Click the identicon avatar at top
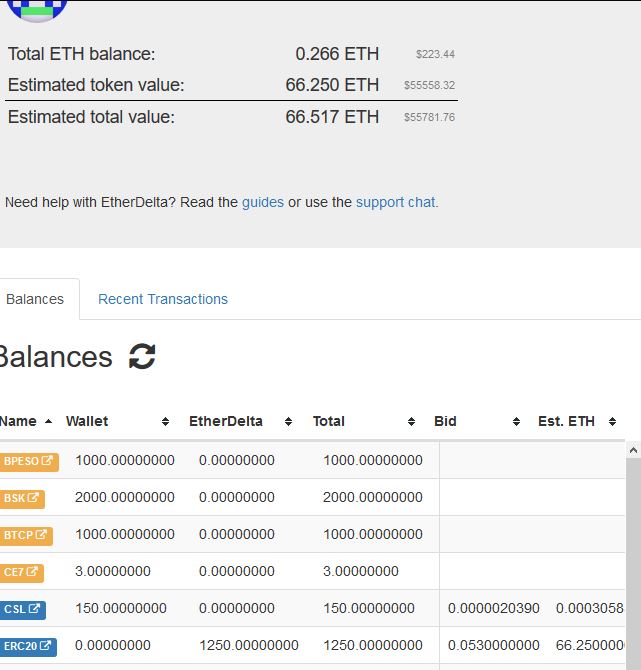 click(37, 10)
